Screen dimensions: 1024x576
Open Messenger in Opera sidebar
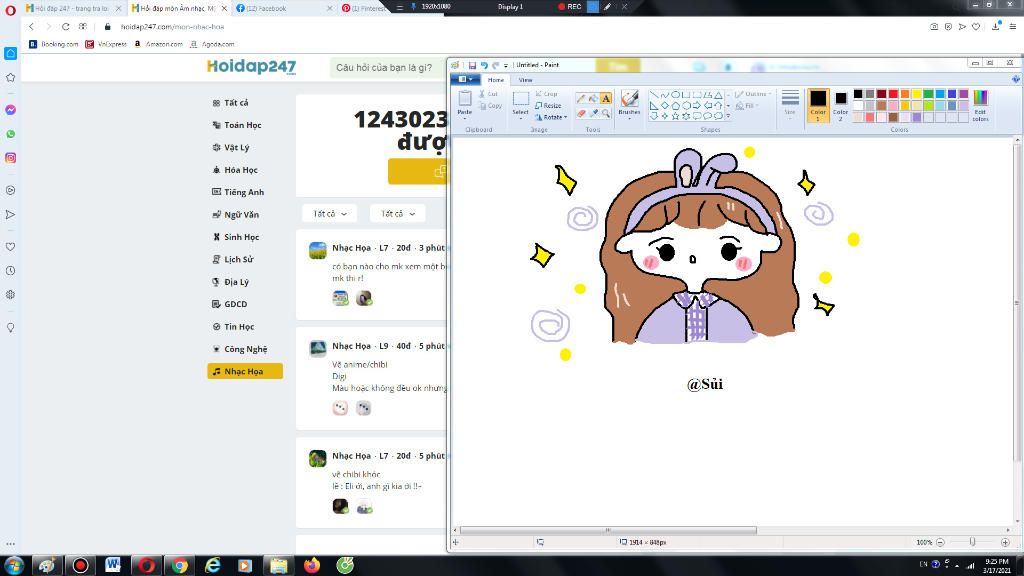coord(10,110)
